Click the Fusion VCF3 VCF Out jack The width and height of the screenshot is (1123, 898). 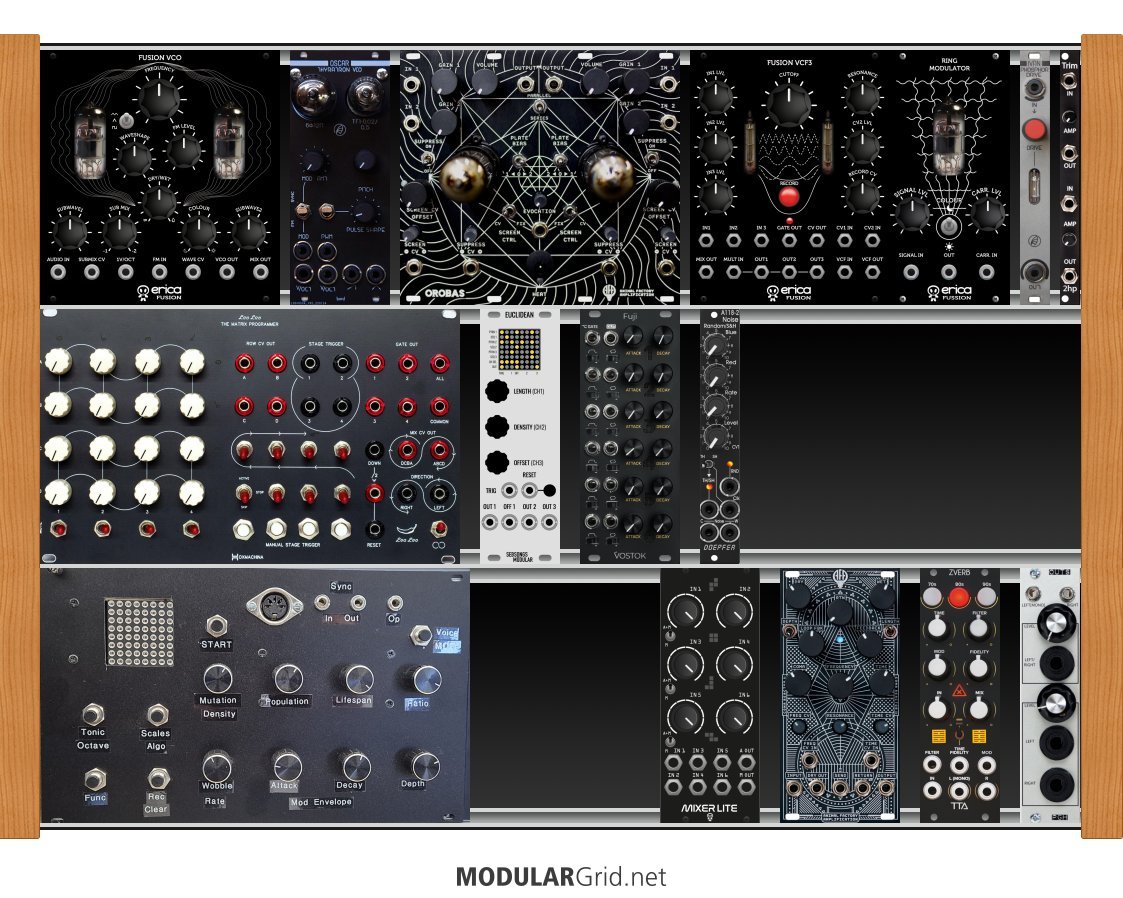(872, 272)
